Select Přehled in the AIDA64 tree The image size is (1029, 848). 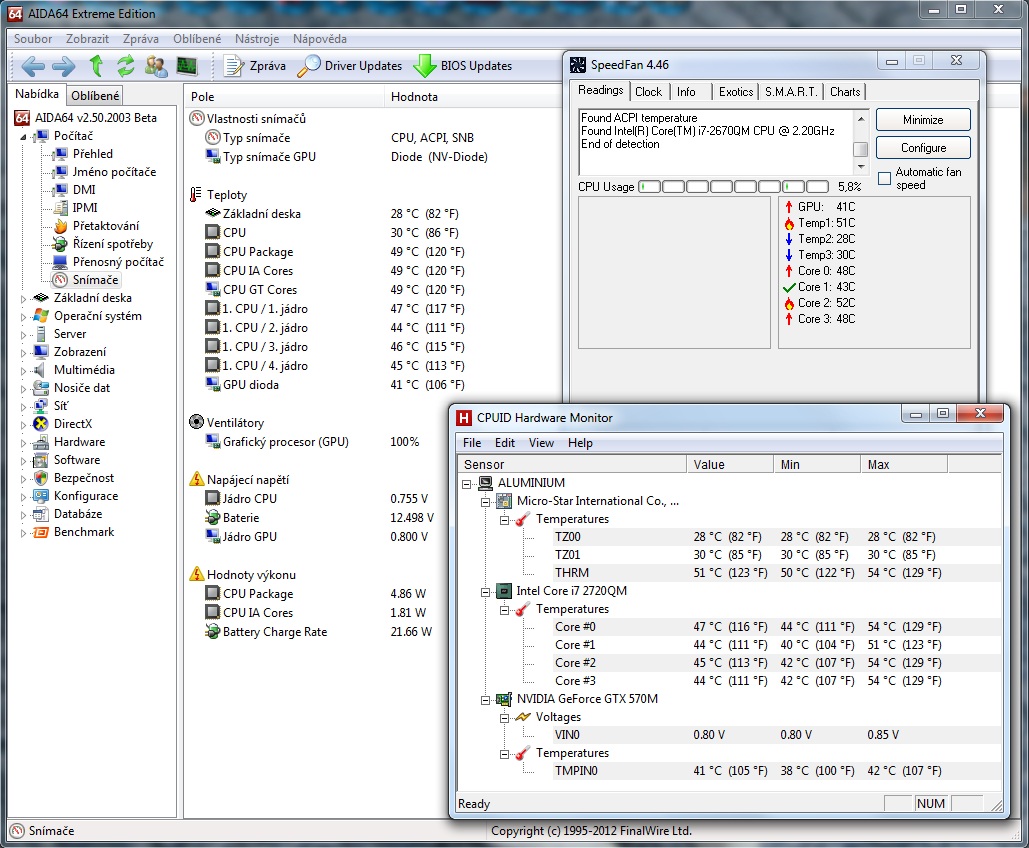pyautogui.click(x=93, y=154)
